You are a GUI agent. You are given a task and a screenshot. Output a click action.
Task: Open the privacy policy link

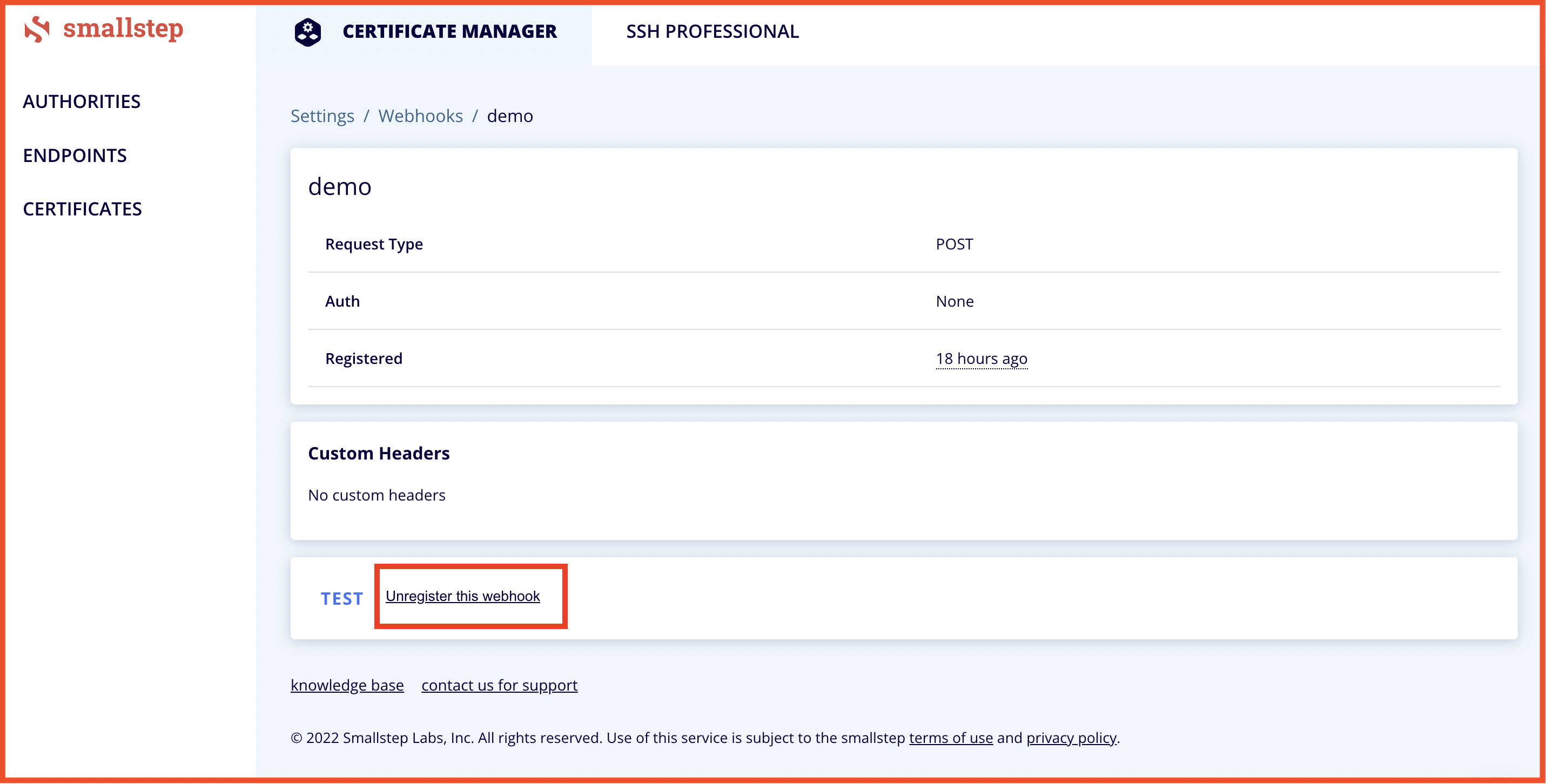pyautogui.click(x=1071, y=737)
